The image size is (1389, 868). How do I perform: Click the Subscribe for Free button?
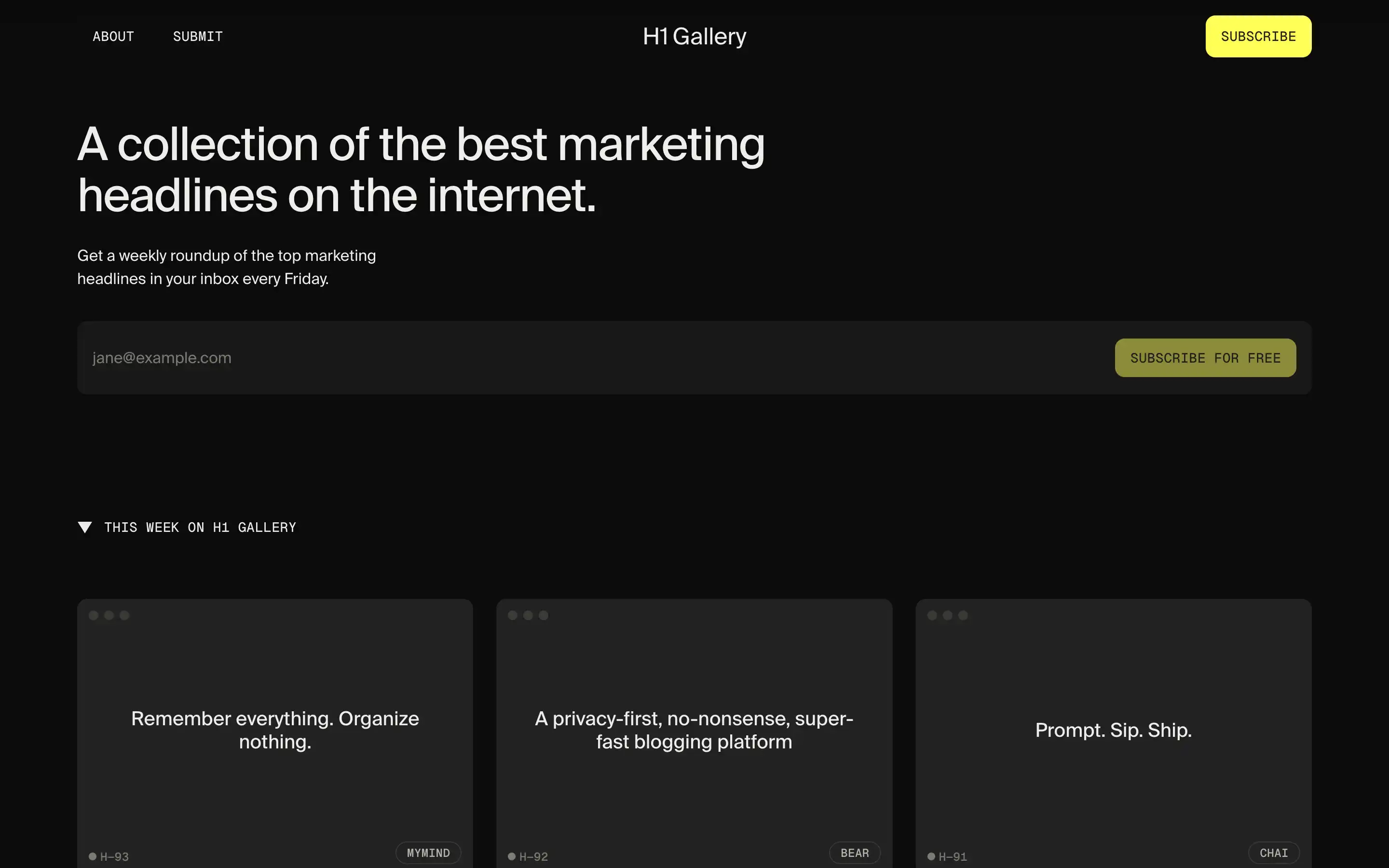(x=1205, y=358)
